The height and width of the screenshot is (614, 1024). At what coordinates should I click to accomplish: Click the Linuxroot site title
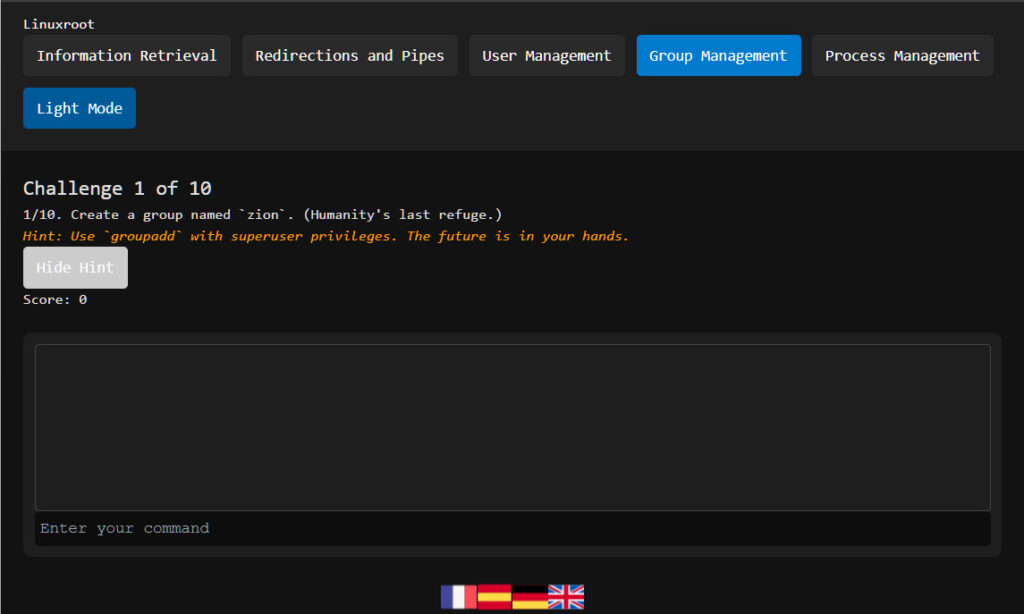[59, 24]
